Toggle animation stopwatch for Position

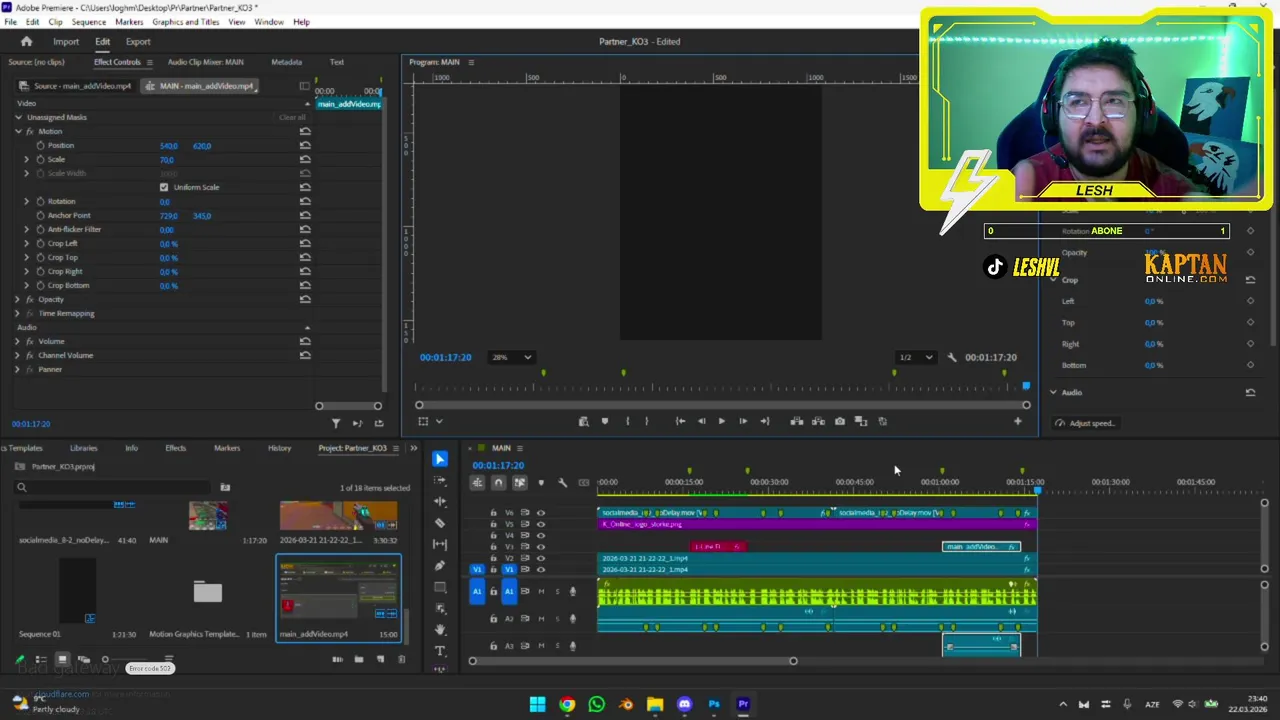(x=40, y=146)
